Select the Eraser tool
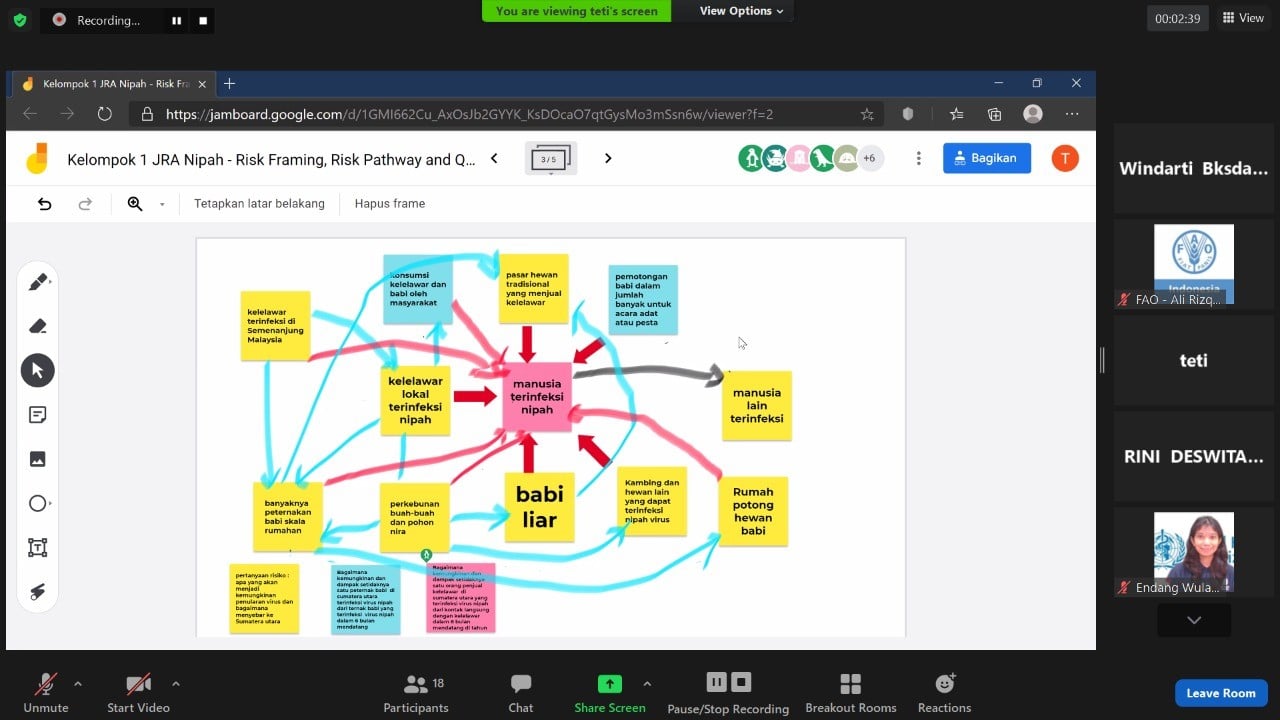The width and height of the screenshot is (1280, 720). 38,326
